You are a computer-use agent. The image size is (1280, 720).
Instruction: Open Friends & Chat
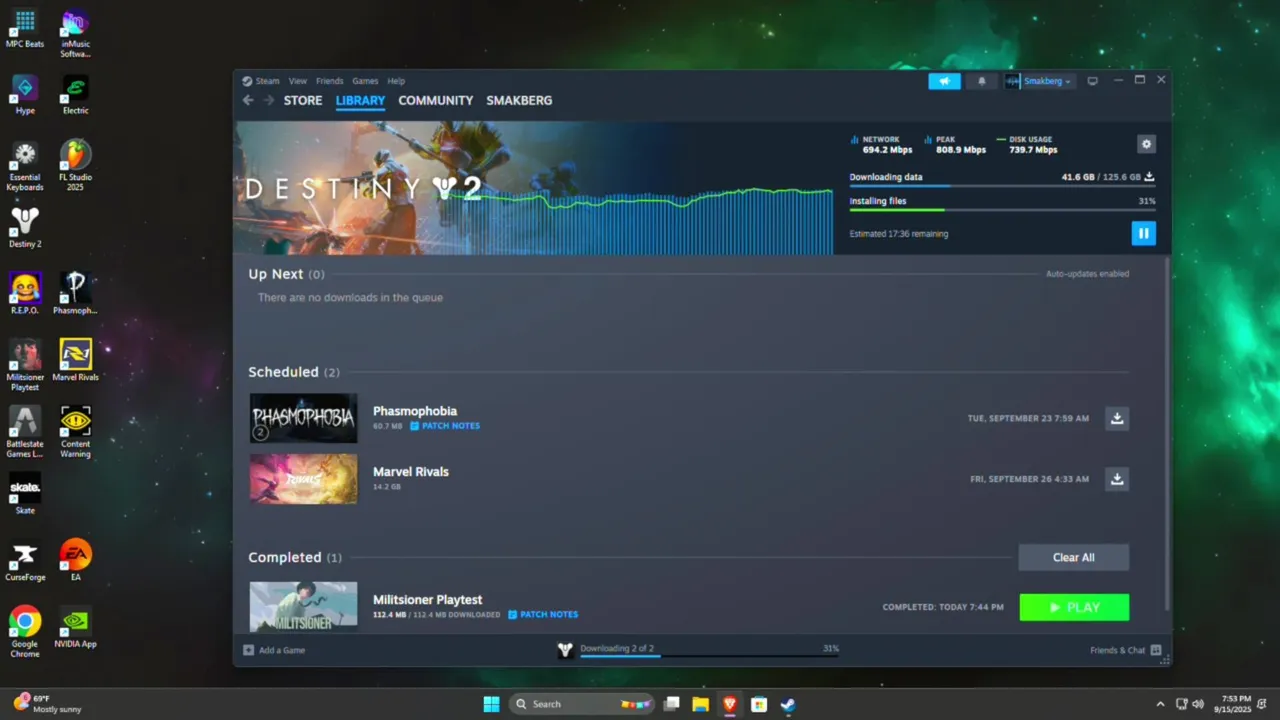pos(1126,650)
